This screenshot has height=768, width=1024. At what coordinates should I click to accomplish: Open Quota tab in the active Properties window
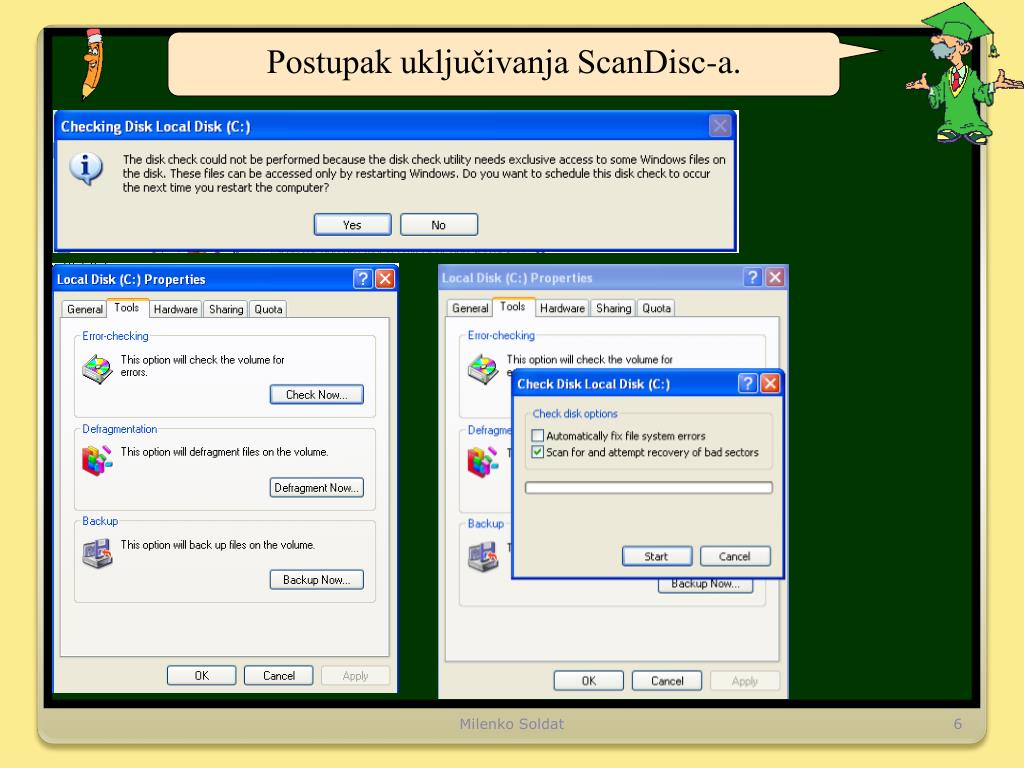(268, 309)
